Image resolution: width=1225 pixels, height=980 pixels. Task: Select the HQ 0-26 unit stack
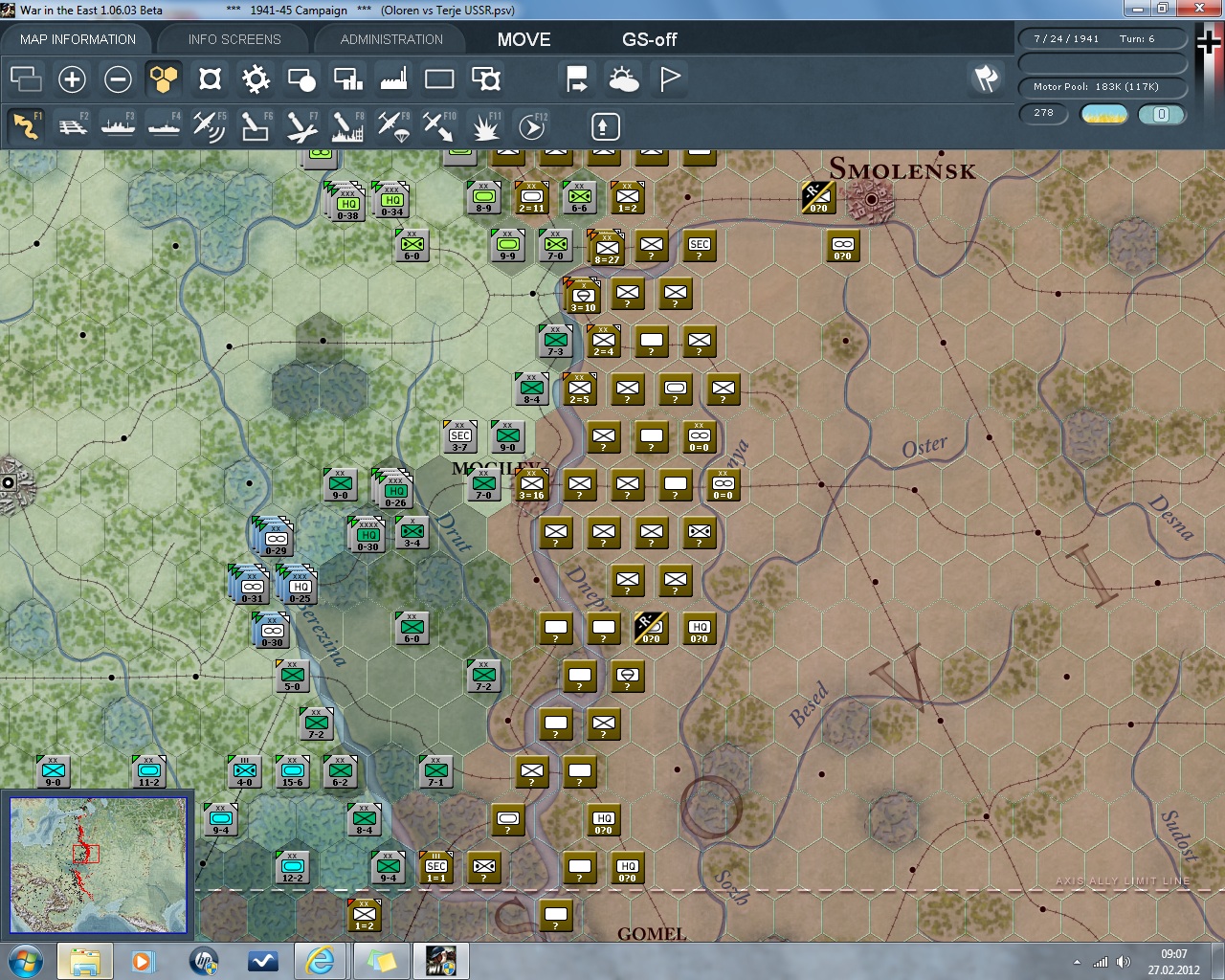[x=394, y=489]
